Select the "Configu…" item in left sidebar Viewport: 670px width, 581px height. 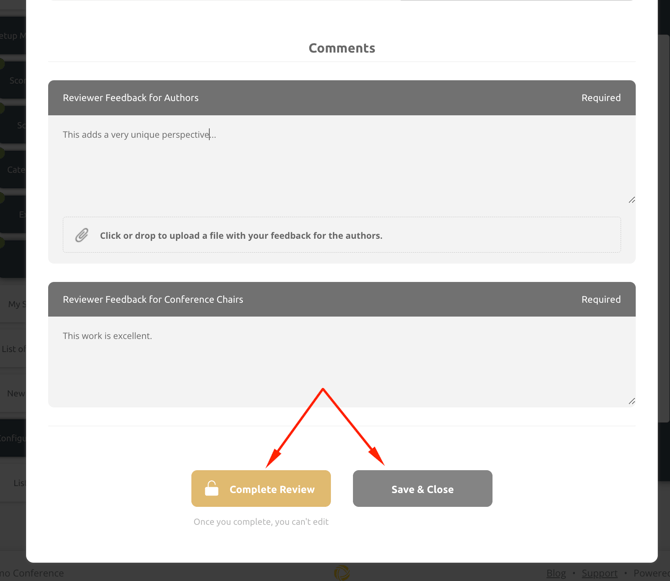click(x=12, y=438)
